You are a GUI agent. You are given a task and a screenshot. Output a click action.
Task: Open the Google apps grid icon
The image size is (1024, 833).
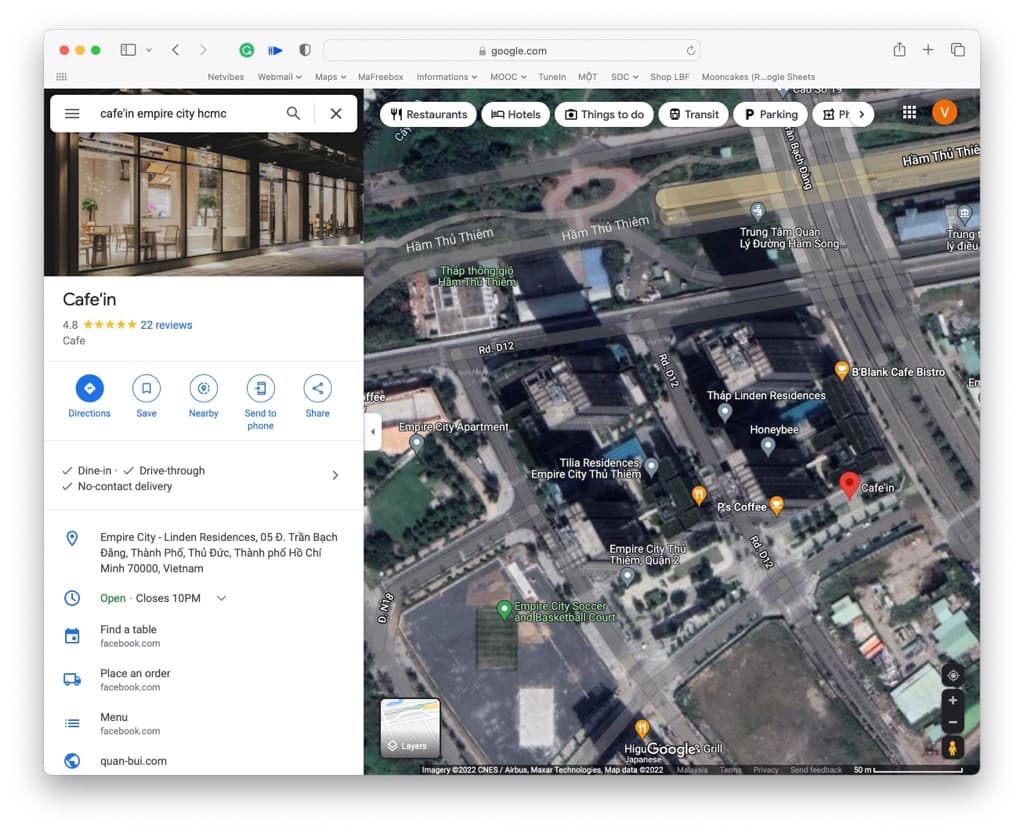point(909,112)
